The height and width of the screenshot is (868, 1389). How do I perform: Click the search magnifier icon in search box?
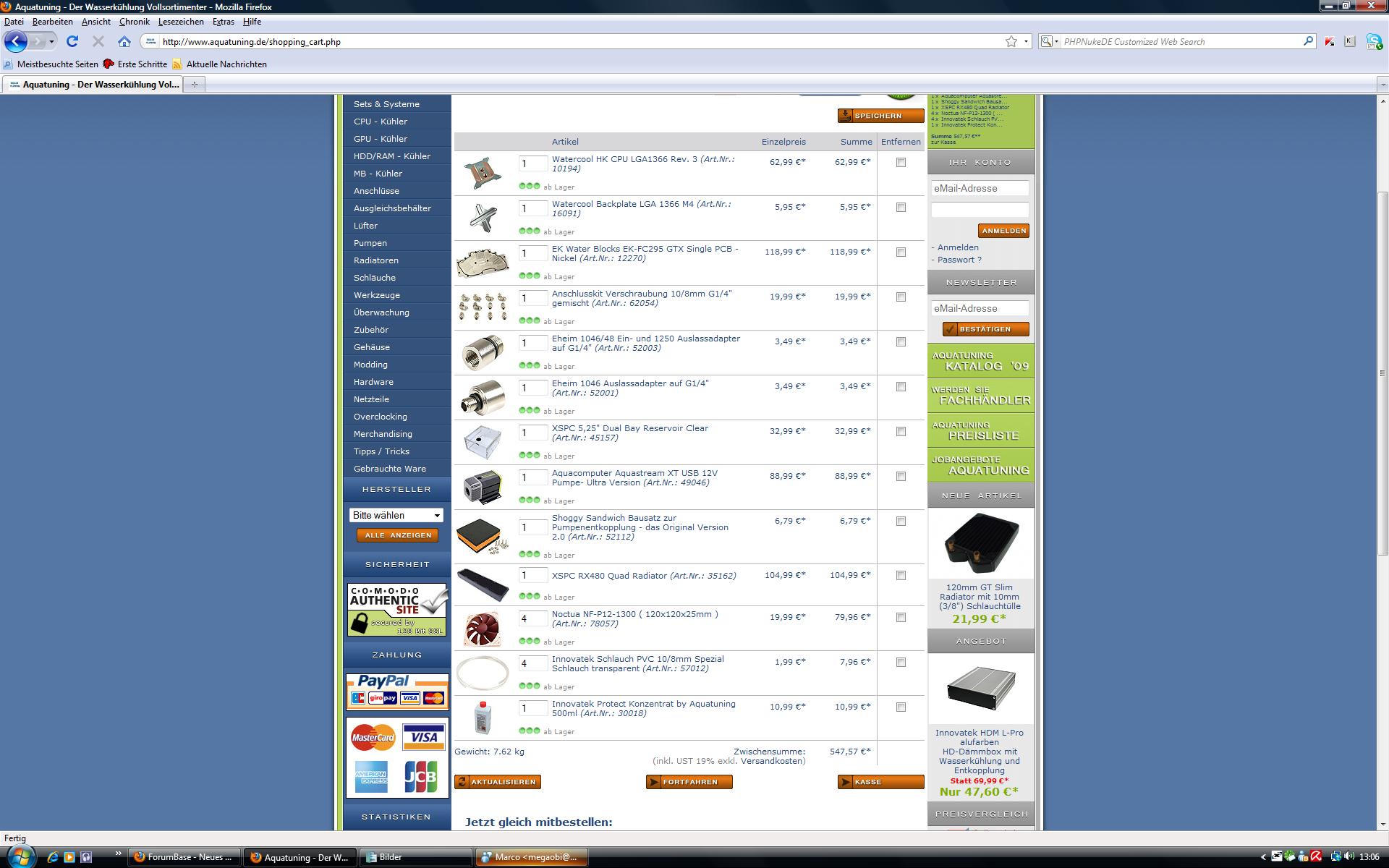click(x=1308, y=41)
